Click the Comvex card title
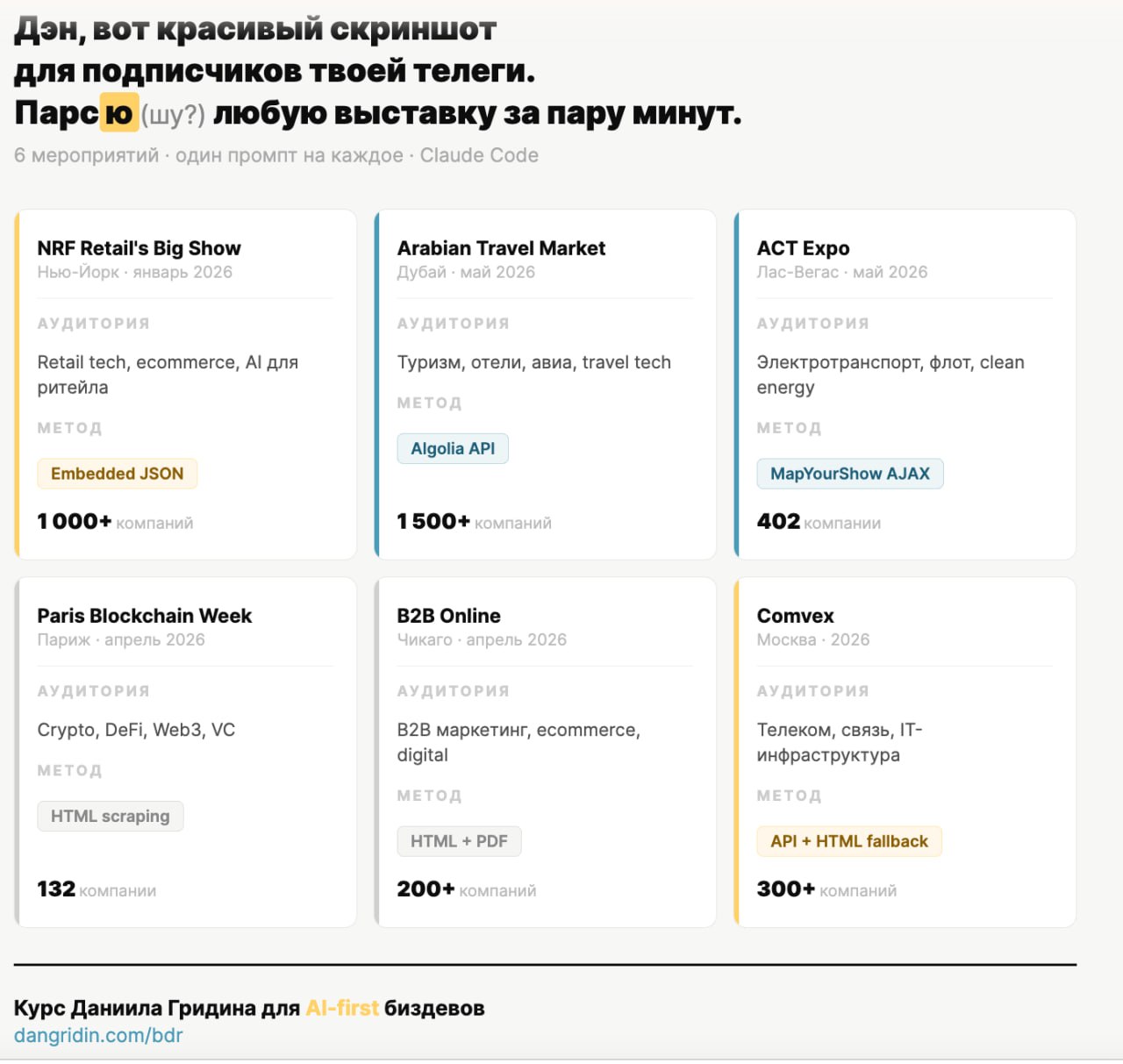This screenshot has width=1123, height=1064. pyautogui.click(x=795, y=616)
